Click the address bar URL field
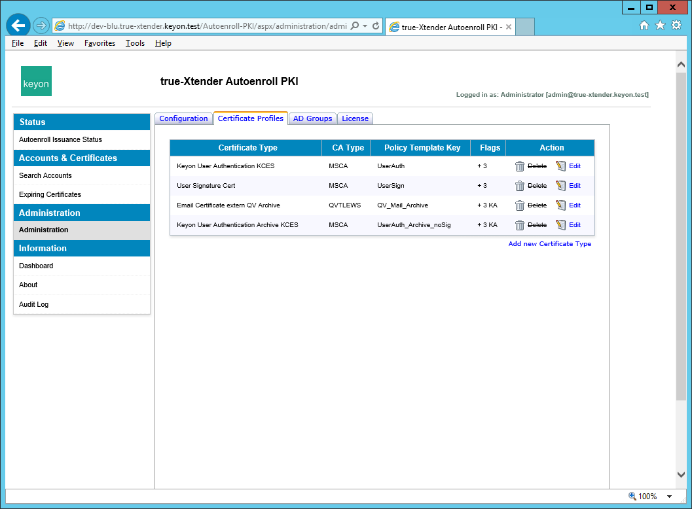The image size is (692, 509). tap(207, 26)
